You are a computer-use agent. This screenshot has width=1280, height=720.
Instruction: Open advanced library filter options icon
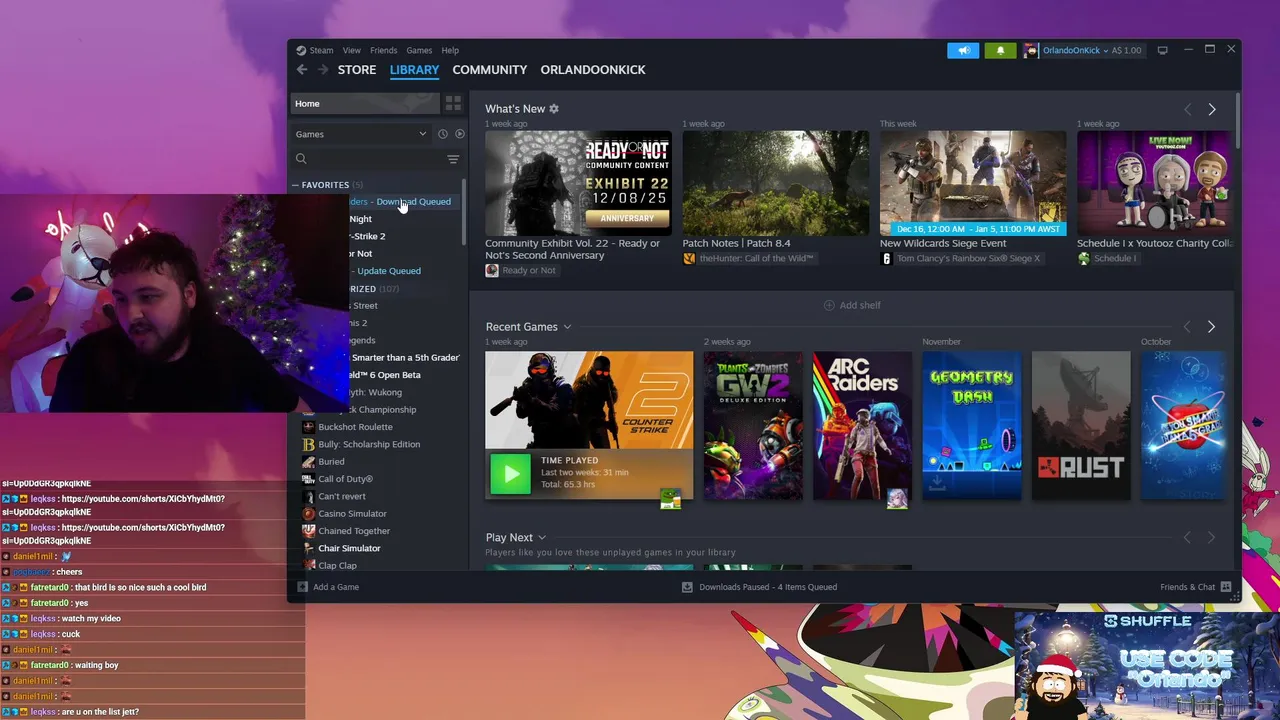pyautogui.click(x=453, y=159)
